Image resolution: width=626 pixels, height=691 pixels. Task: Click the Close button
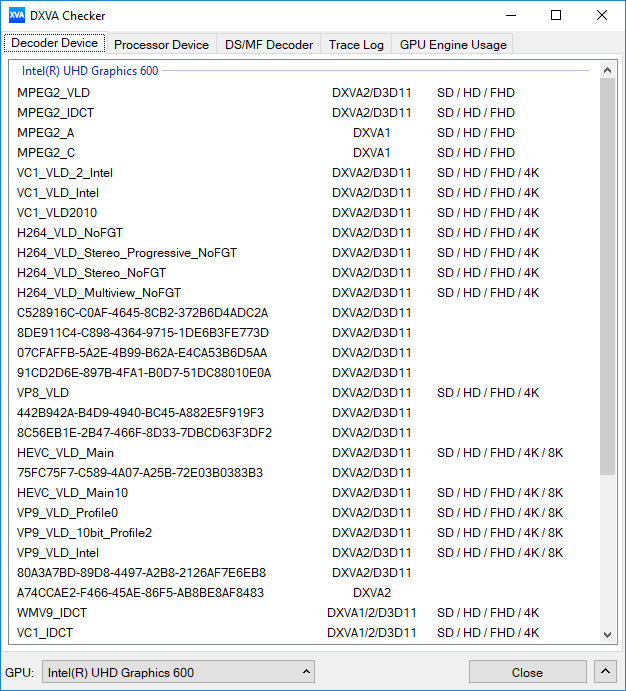tap(527, 672)
